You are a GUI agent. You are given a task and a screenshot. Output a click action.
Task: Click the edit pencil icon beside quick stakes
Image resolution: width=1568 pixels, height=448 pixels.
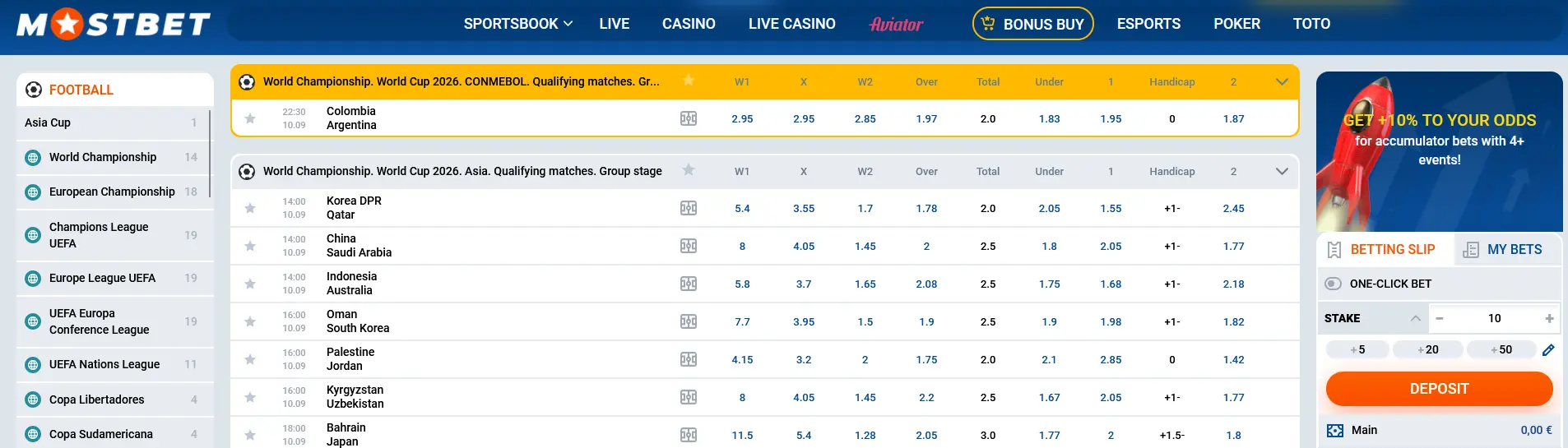pyautogui.click(x=1547, y=350)
